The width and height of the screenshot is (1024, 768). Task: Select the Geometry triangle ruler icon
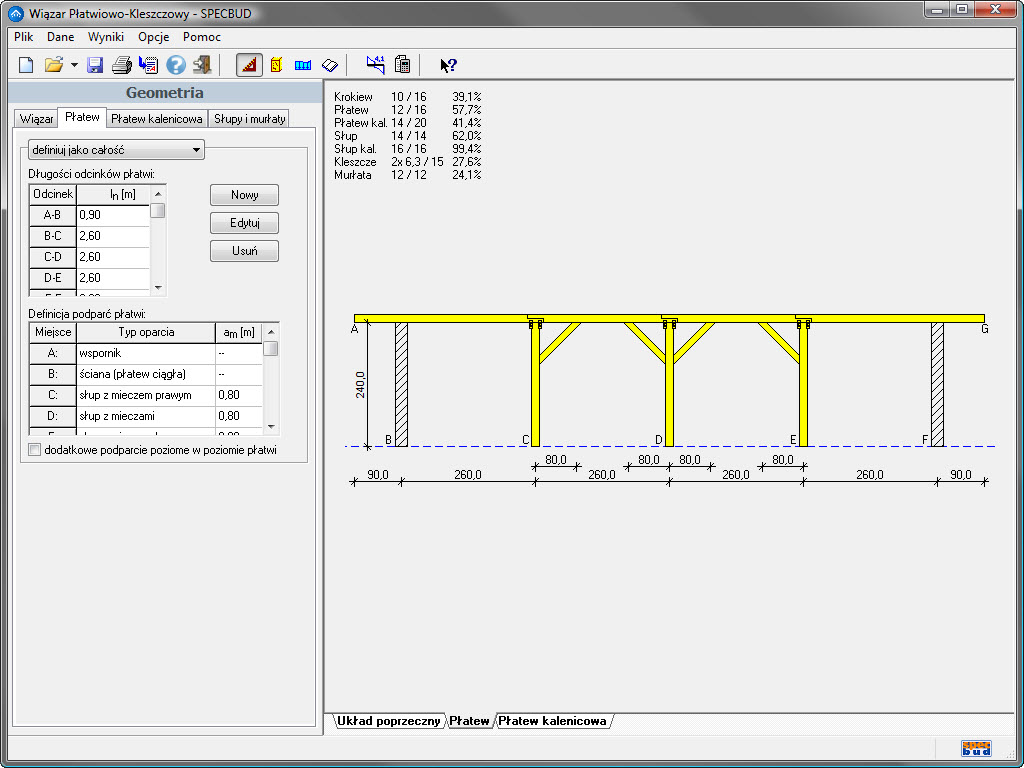click(x=250, y=65)
